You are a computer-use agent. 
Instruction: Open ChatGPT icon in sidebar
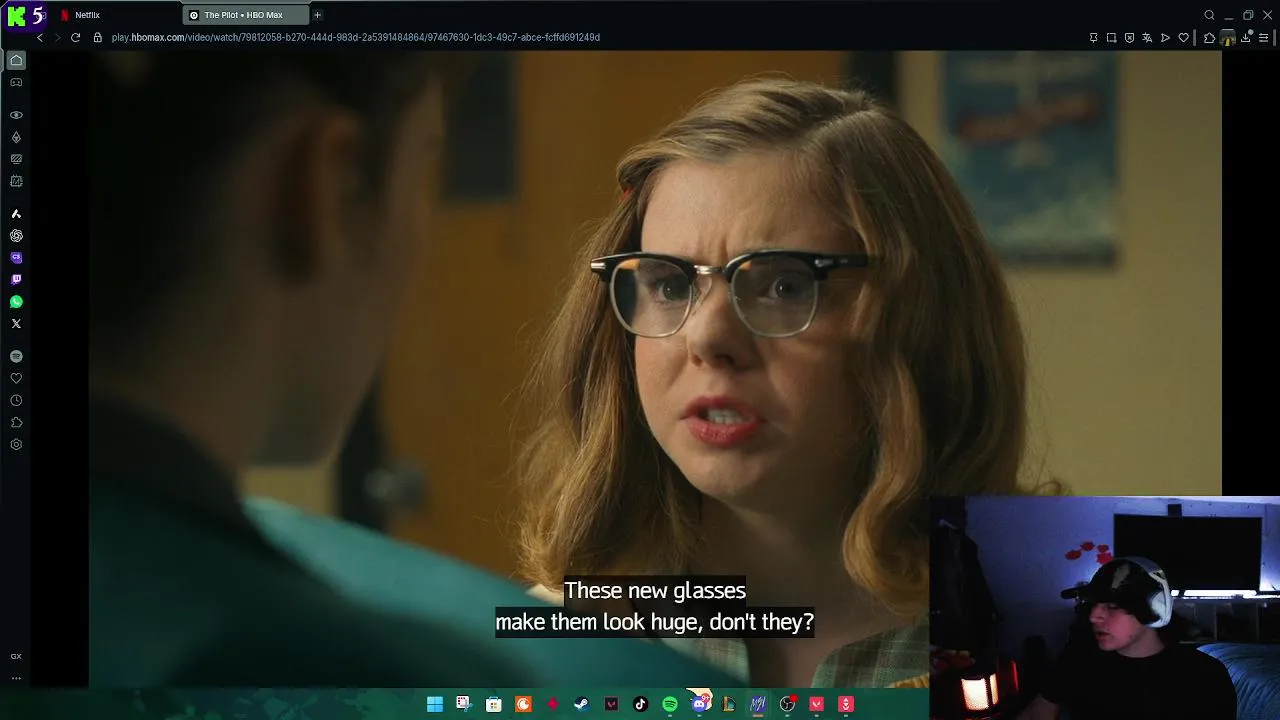point(16,236)
